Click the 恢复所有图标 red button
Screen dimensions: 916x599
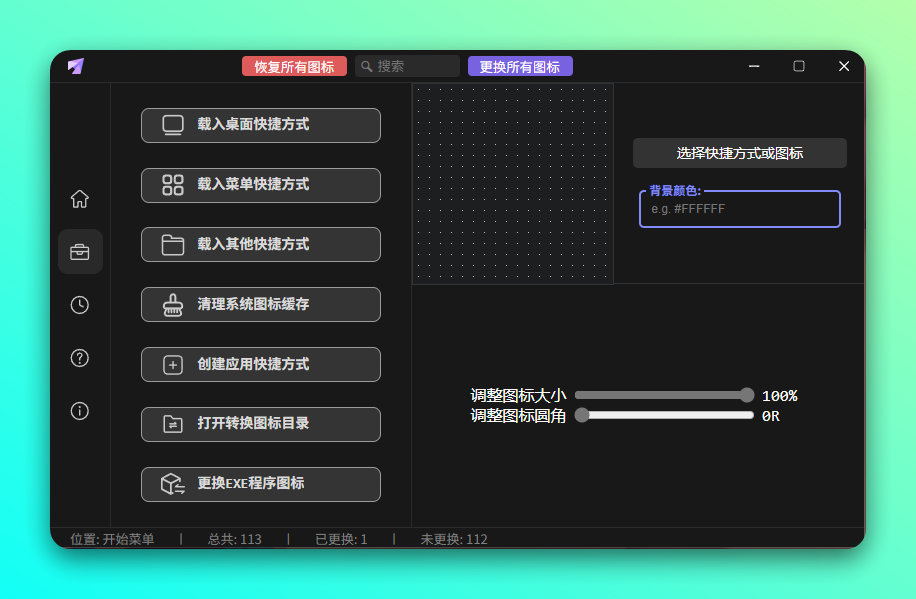294,66
